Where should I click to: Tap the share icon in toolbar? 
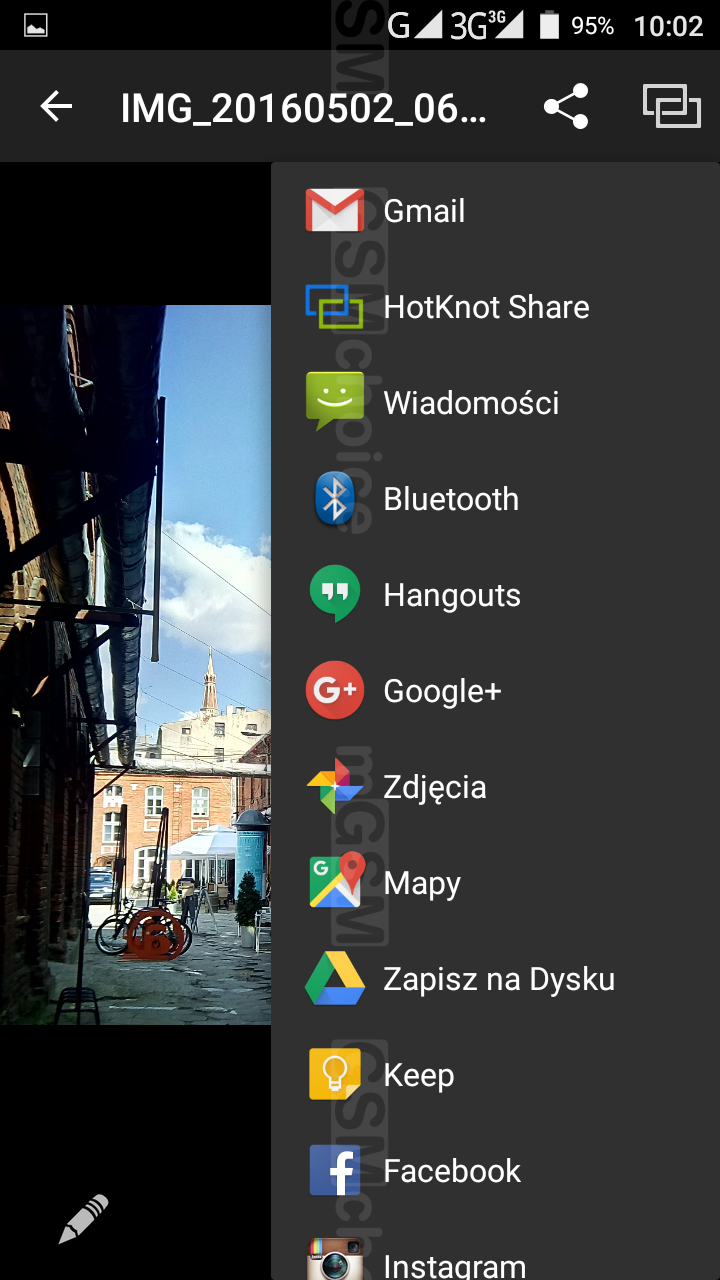coord(565,107)
